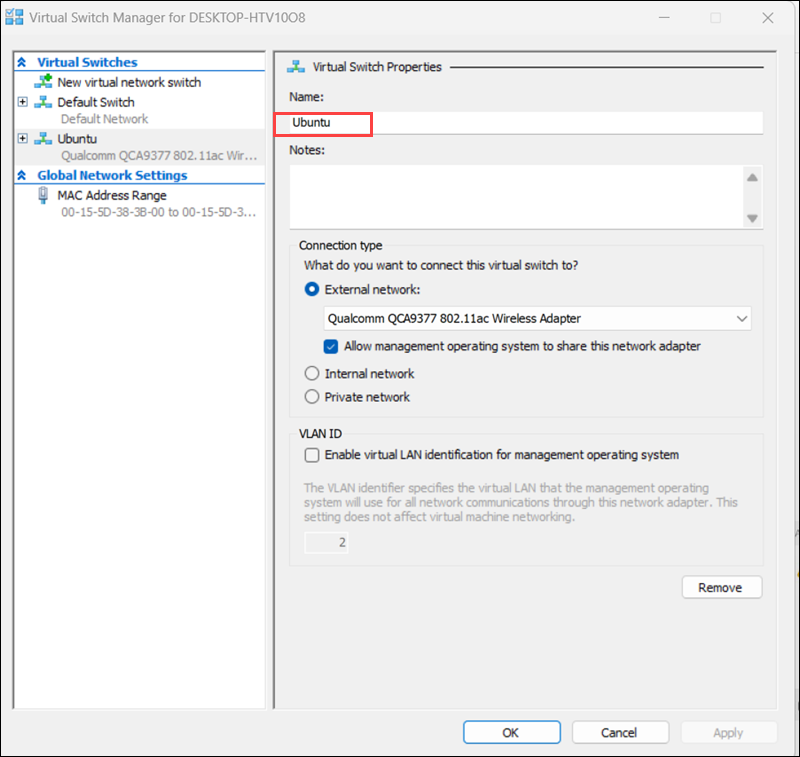Click the Name field containing Ubuntu
This screenshot has height=757, width=800.
526,123
